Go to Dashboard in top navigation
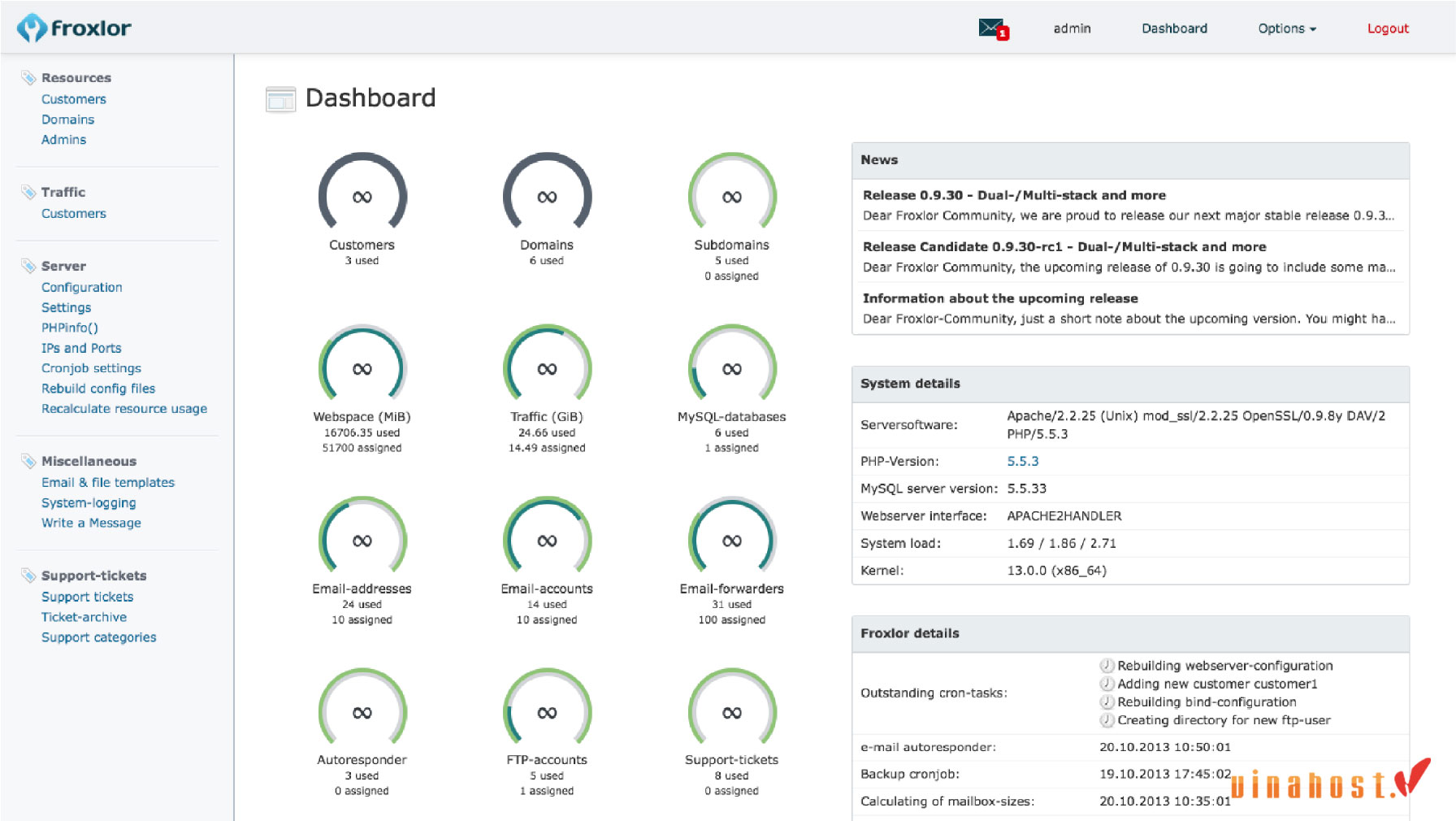Screen dimensions: 1456x821 1174,28
